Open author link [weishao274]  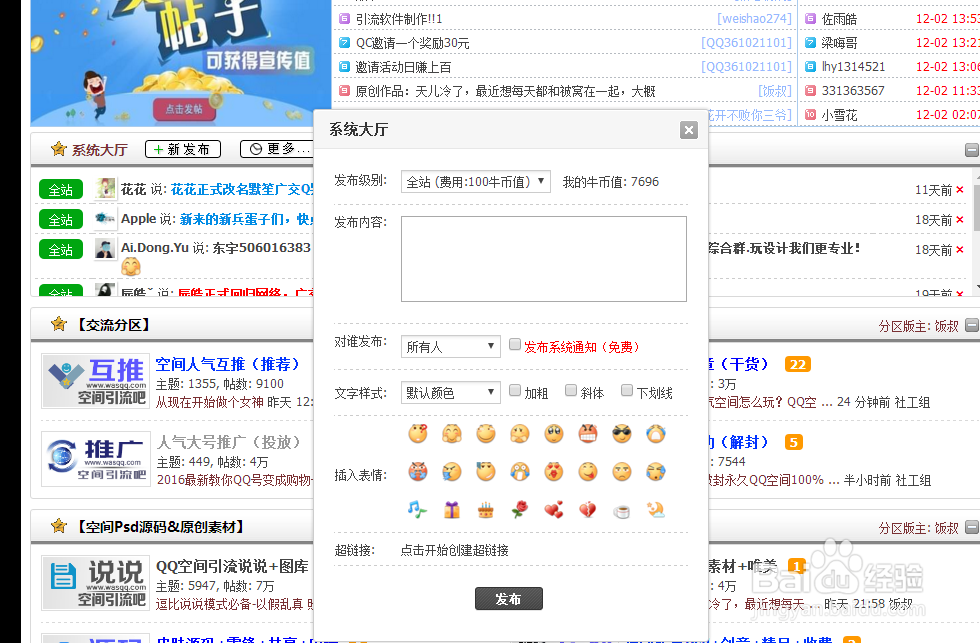754,19
